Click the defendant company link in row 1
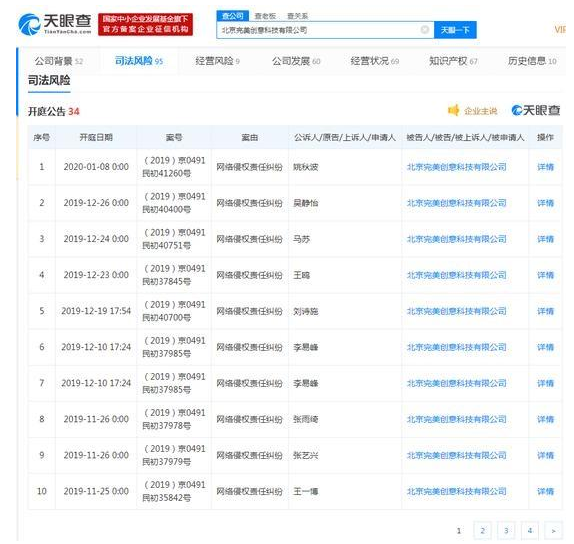 coord(456,167)
